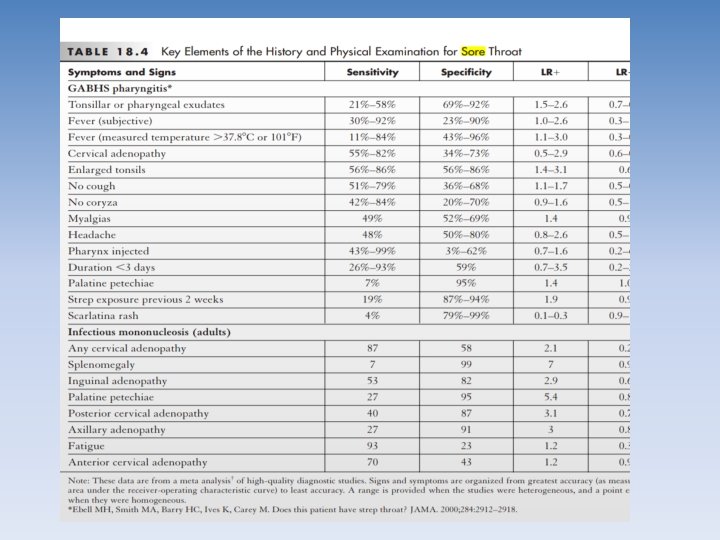Click LR+ value '0.5–2.9'
The height and width of the screenshot is (540, 720).
(x=551, y=153)
